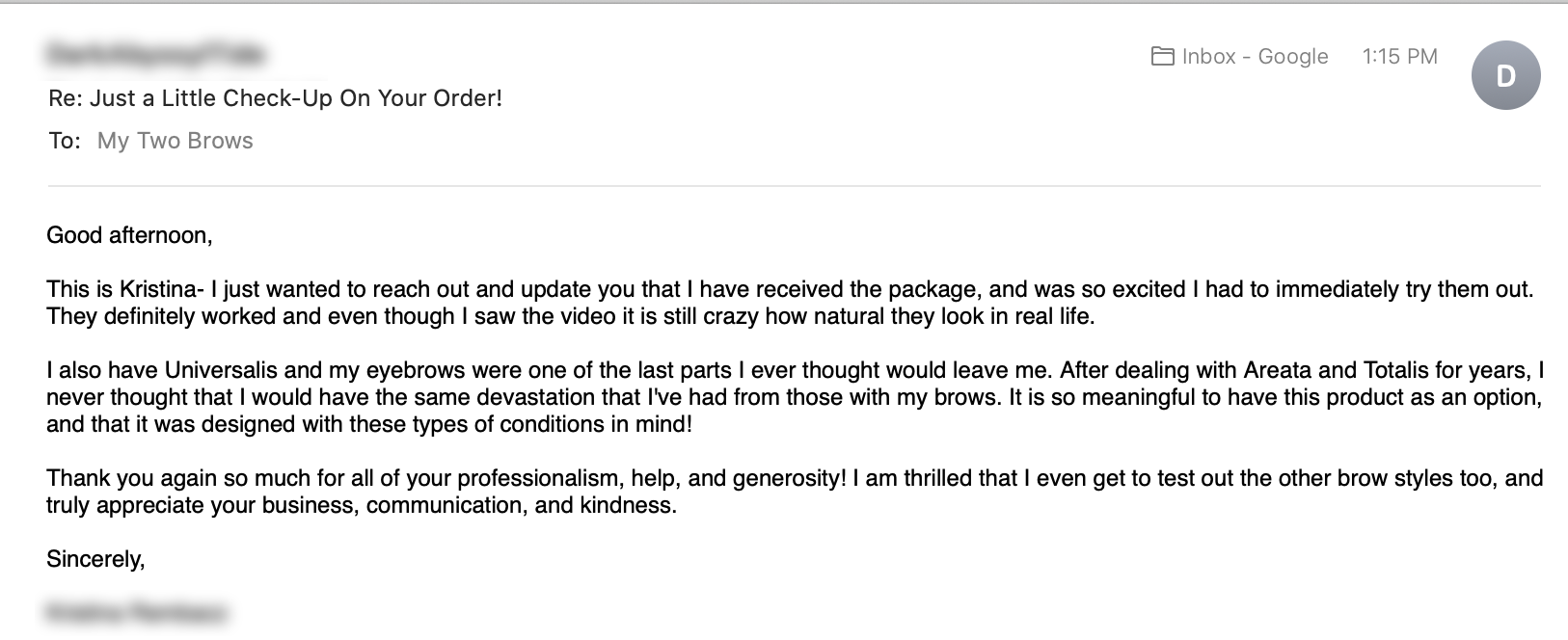Click the 1:15 PM timestamp
The image size is (1568, 640).
click(x=1399, y=57)
